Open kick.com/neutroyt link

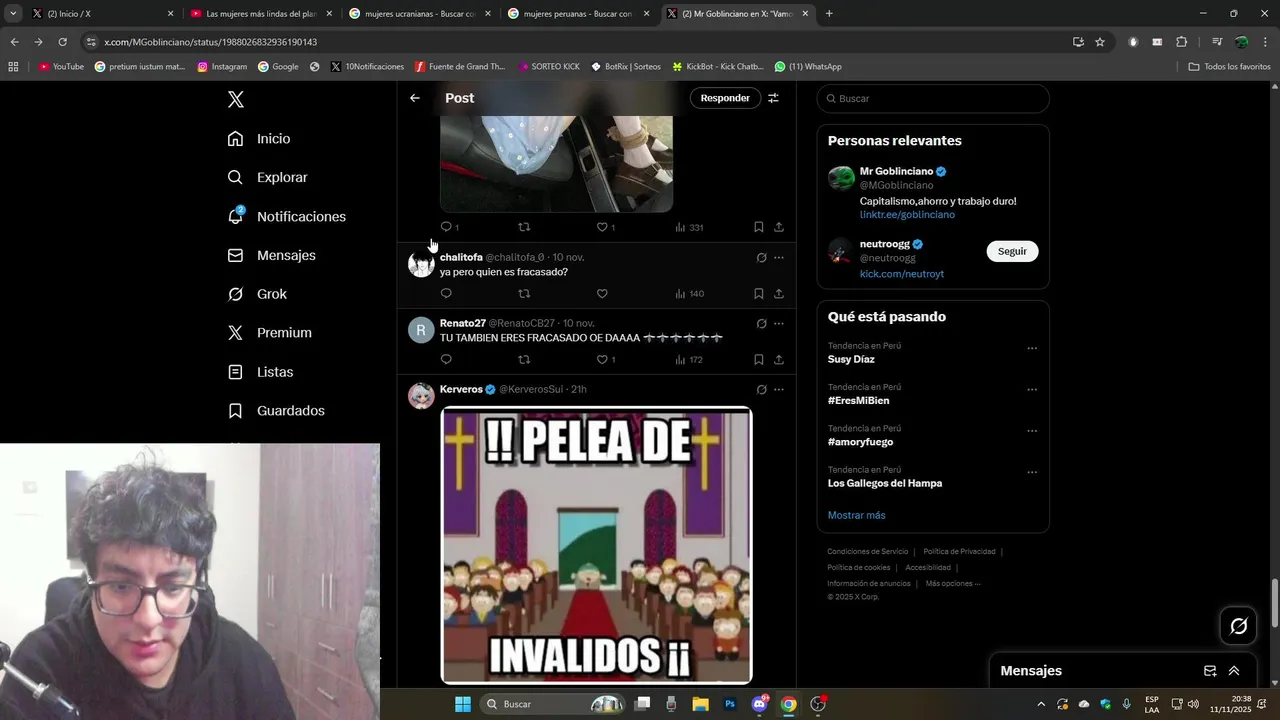(x=902, y=274)
